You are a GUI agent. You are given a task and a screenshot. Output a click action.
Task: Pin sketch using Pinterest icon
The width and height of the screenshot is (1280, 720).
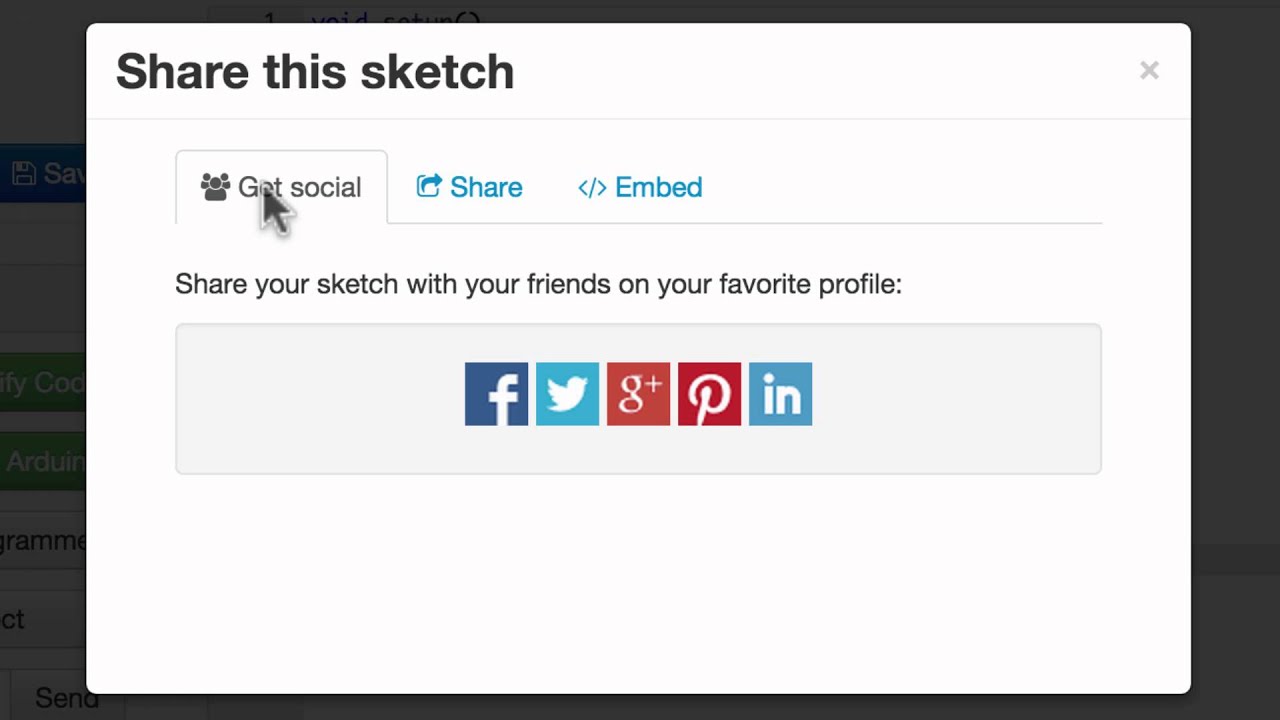[709, 394]
